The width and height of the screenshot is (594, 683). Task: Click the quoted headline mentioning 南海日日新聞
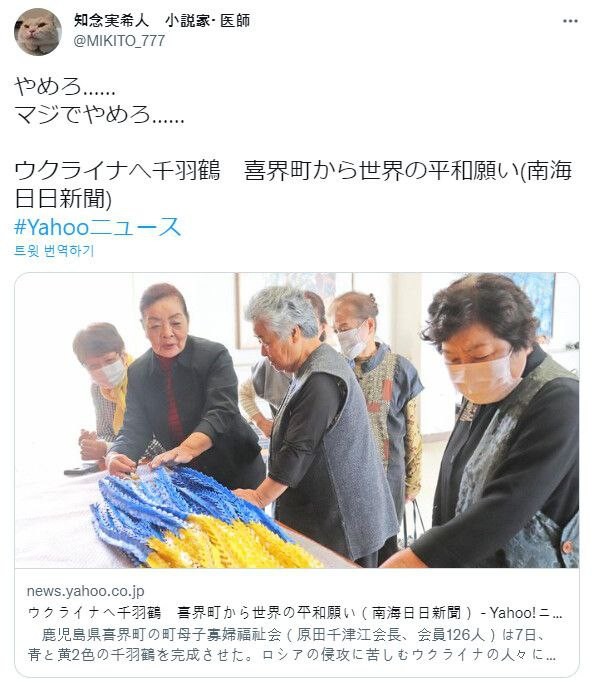[293, 184]
